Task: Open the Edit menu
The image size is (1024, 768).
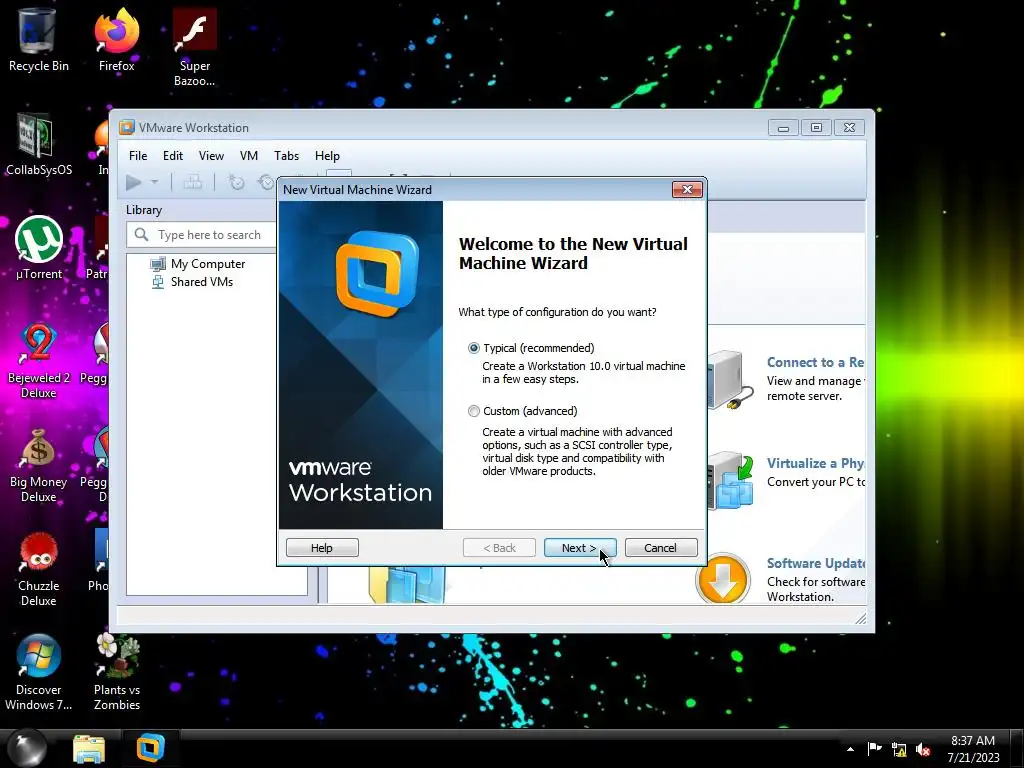Action: 173,155
